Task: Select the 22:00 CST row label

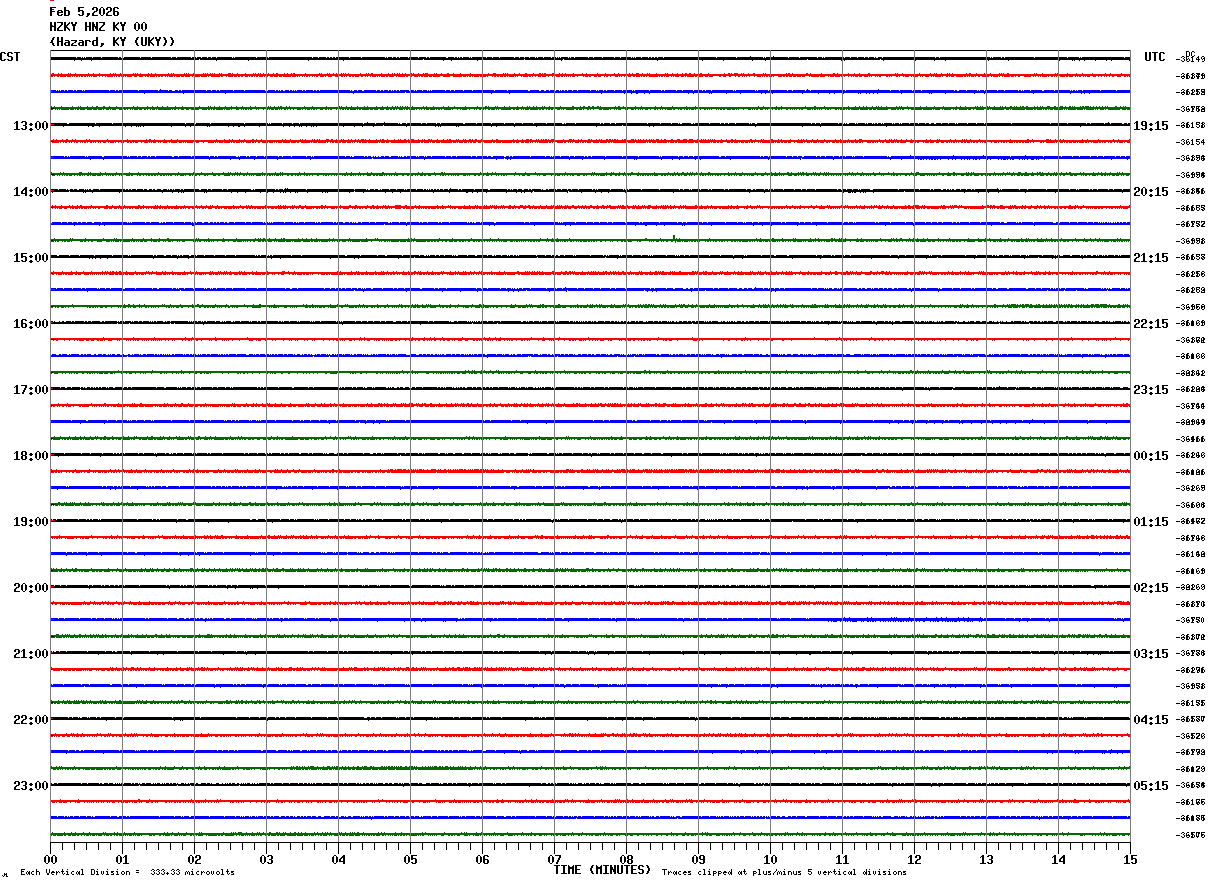Action: [x=30, y=720]
